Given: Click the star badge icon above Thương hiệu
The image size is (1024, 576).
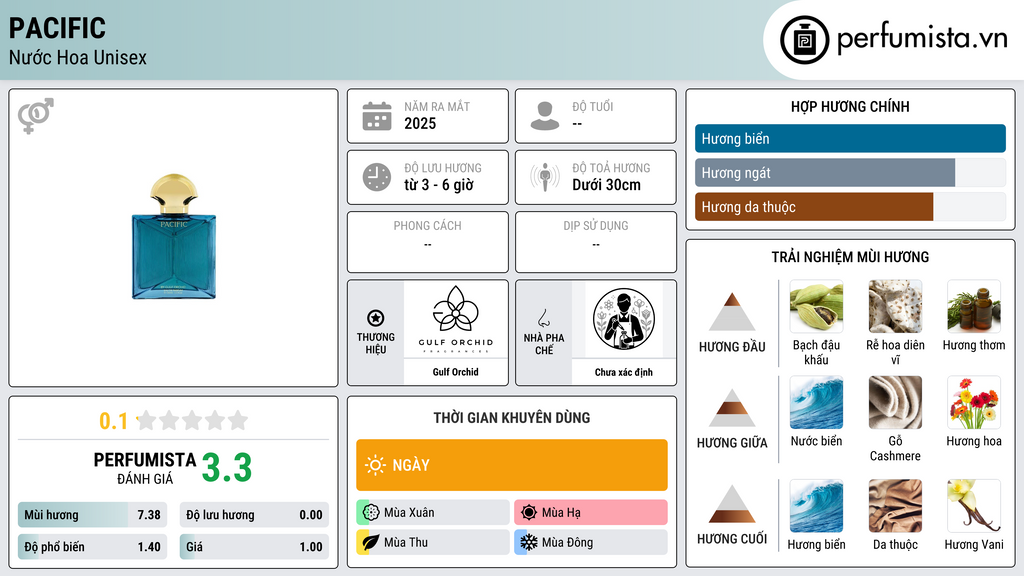Looking at the screenshot, I should point(376,318).
